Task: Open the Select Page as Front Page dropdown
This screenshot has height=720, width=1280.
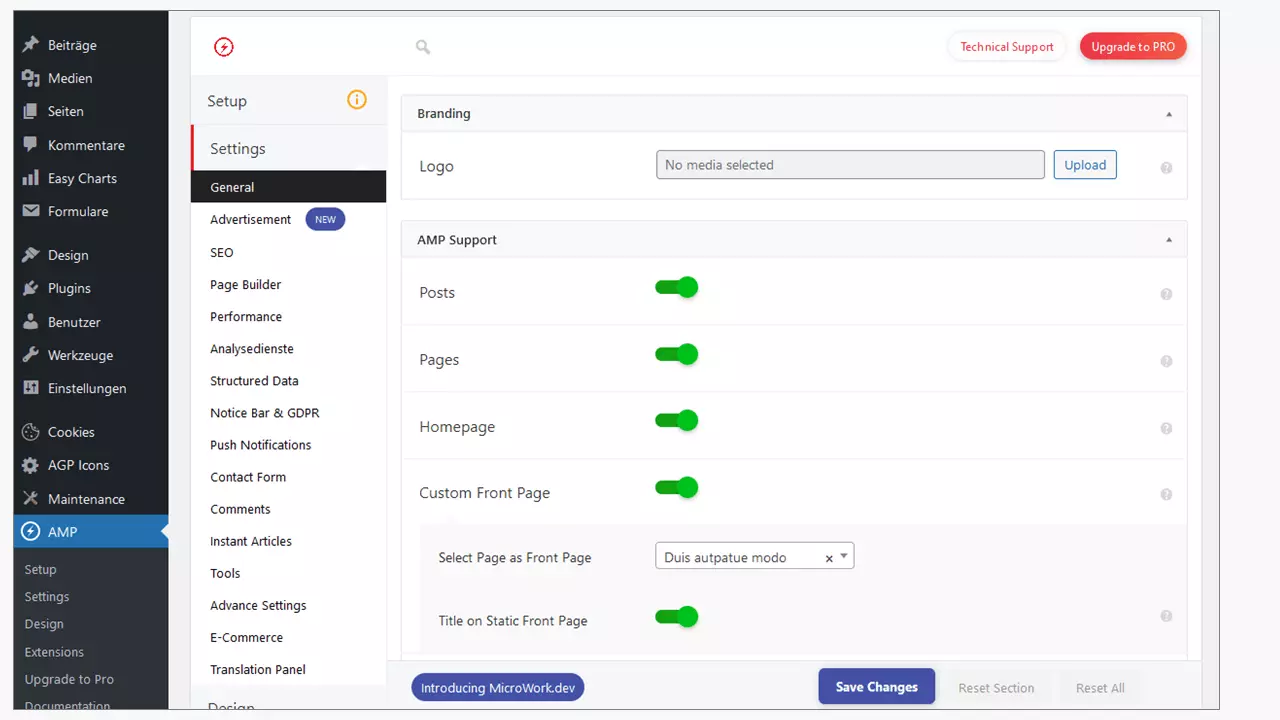Action: (755, 556)
